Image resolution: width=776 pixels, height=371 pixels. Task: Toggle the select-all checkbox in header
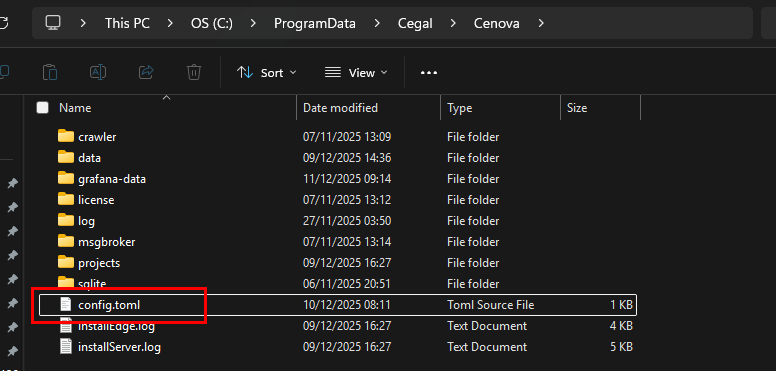coord(43,107)
